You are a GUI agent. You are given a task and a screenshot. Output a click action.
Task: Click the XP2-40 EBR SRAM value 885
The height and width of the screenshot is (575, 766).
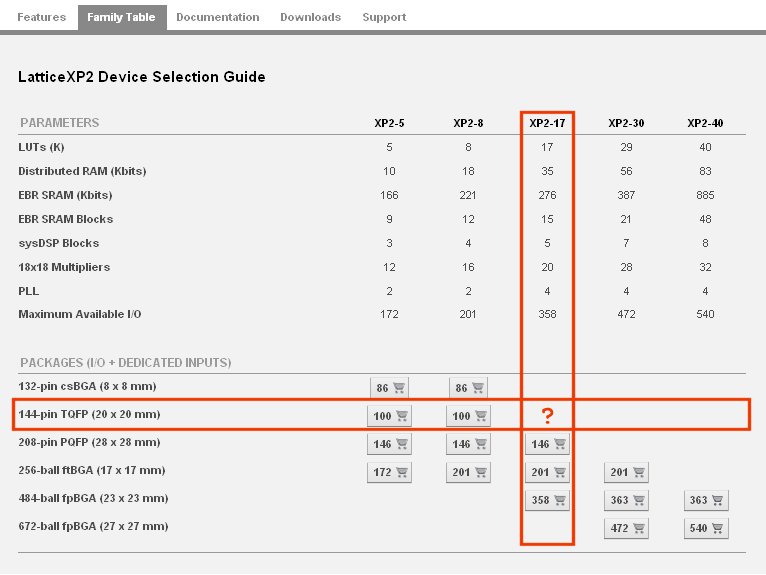[705, 195]
